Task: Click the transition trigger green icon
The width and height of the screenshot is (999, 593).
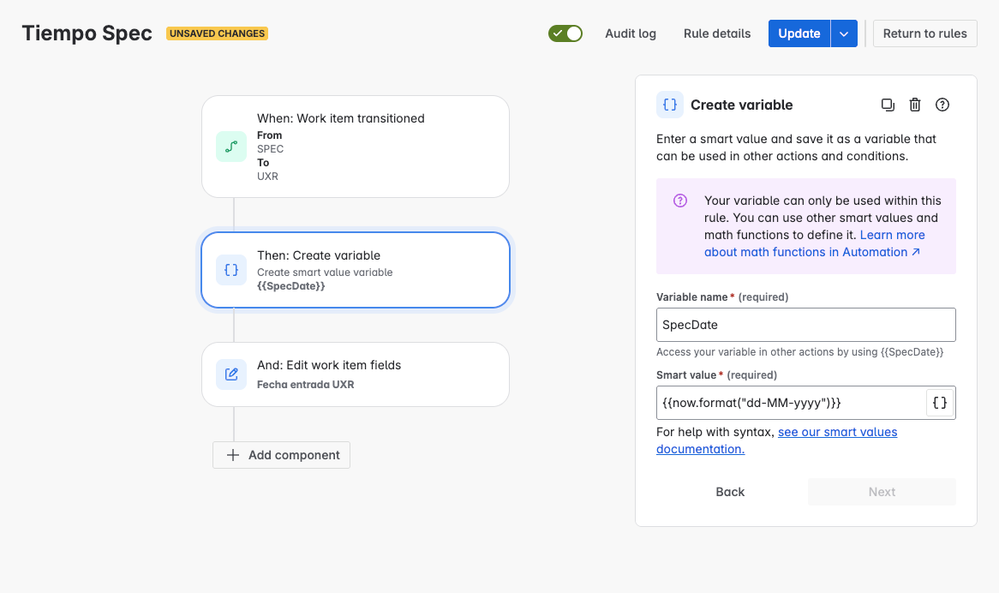Action: pos(231,146)
